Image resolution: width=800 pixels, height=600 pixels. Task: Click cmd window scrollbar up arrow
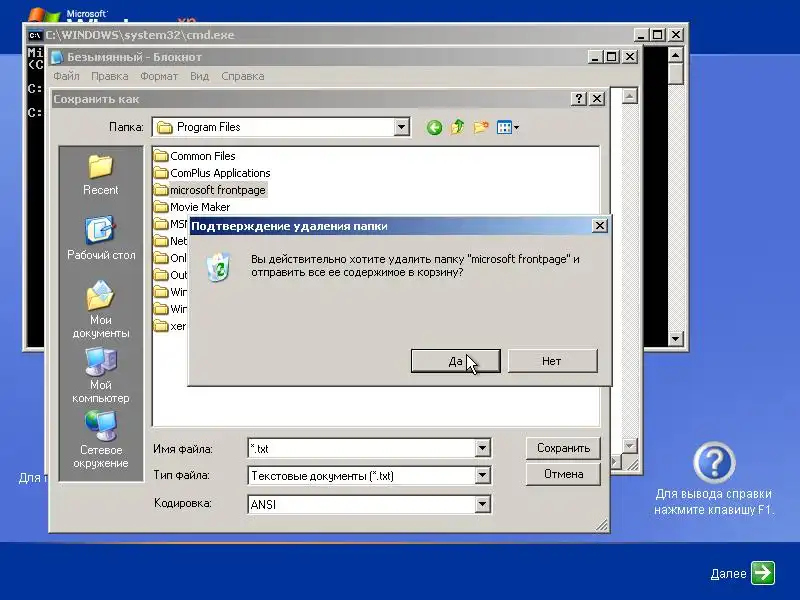click(x=676, y=55)
